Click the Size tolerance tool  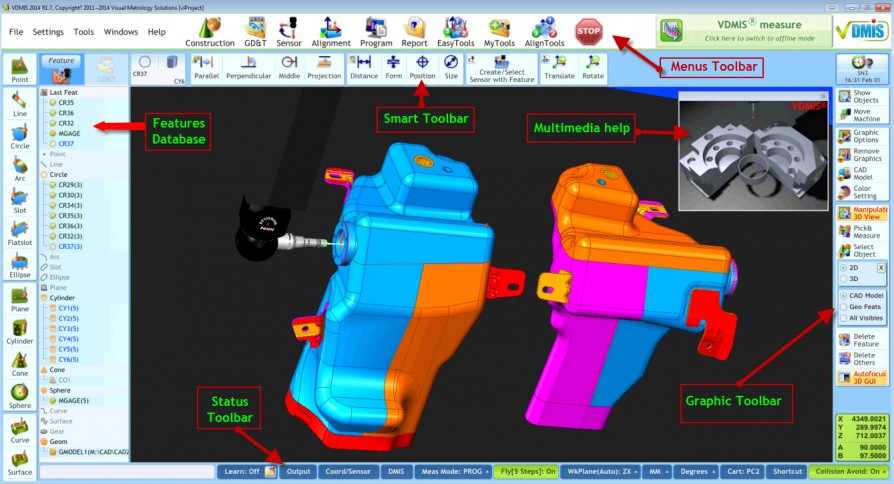tap(451, 68)
